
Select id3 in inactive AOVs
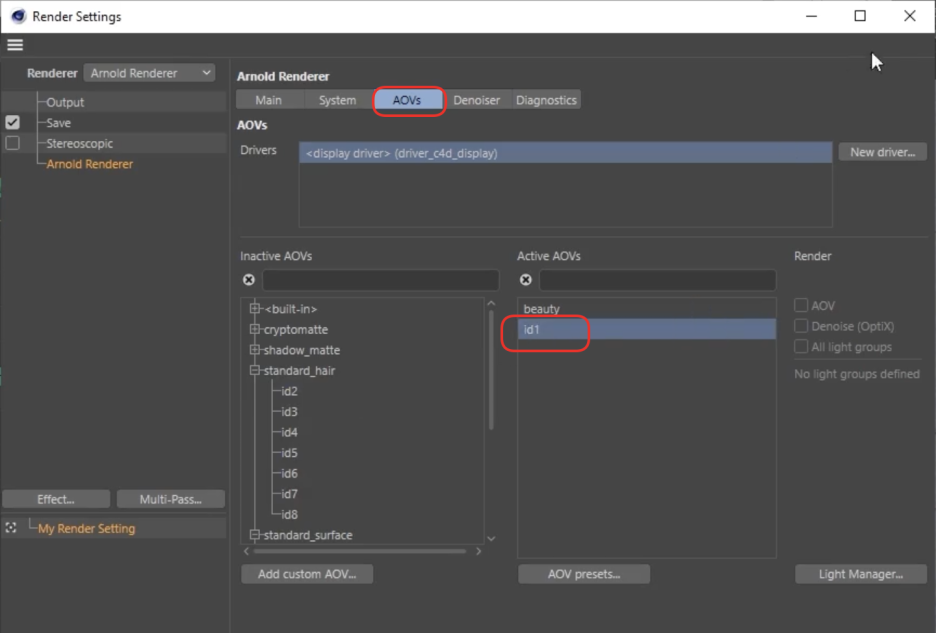[290, 411]
